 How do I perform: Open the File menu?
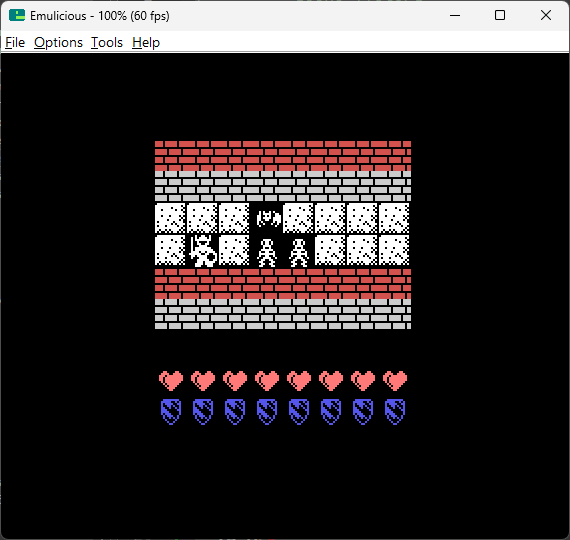(15, 43)
